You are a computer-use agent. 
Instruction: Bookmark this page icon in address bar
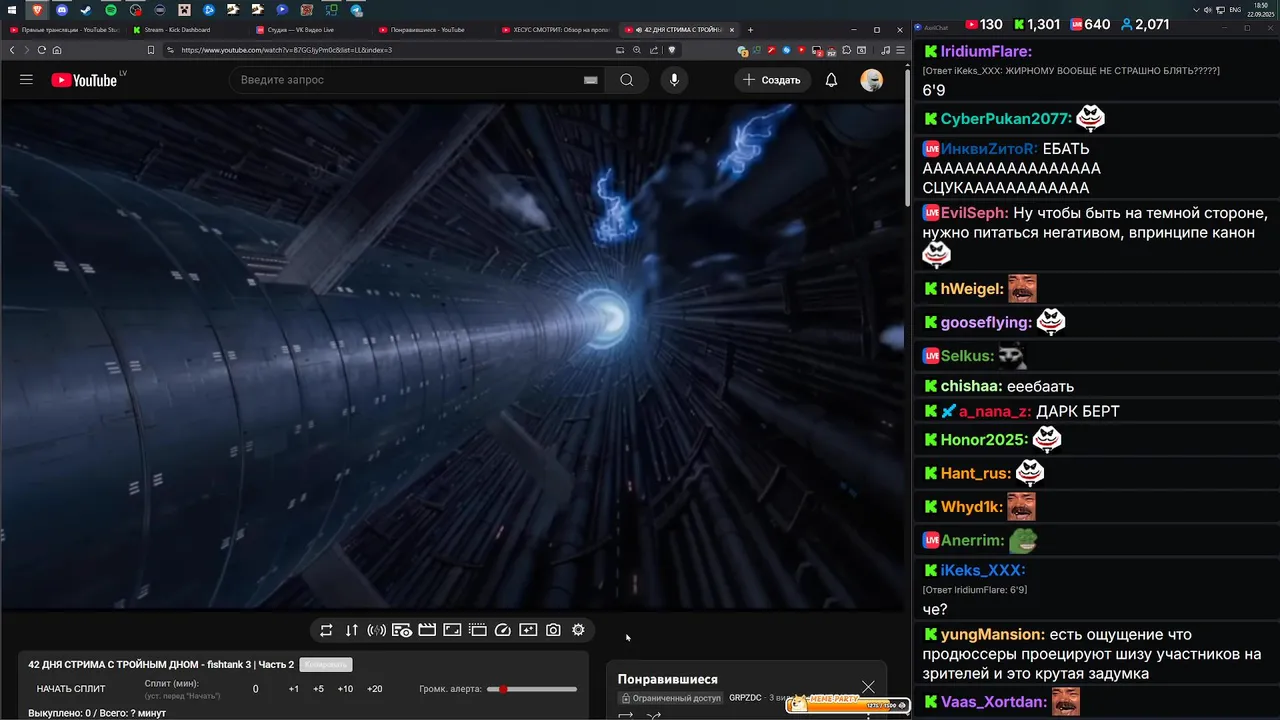click(x=150, y=50)
